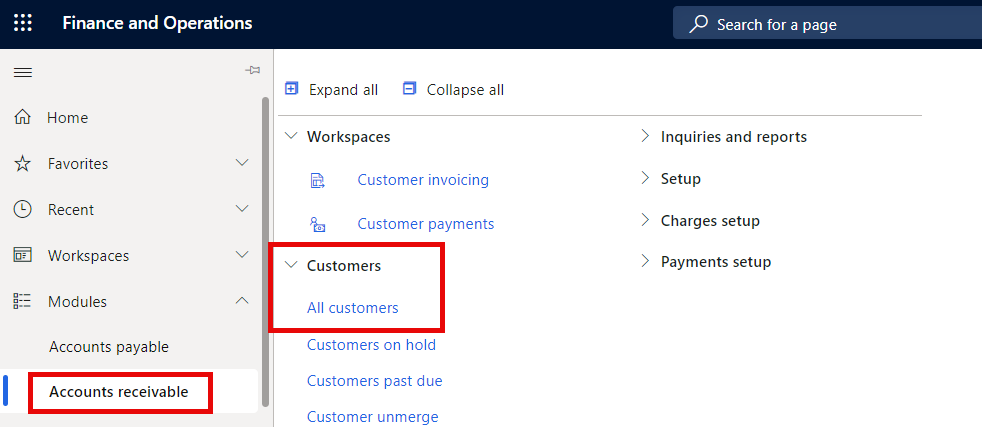982x427 pixels.
Task: Click the Collapse all minus icon
Action: pos(409,89)
